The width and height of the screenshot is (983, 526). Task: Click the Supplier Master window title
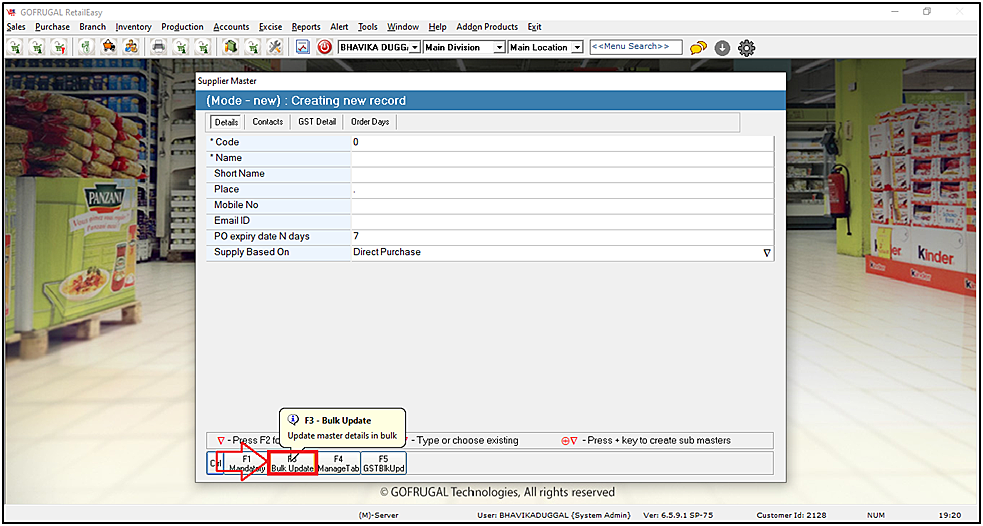[x=226, y=81]
